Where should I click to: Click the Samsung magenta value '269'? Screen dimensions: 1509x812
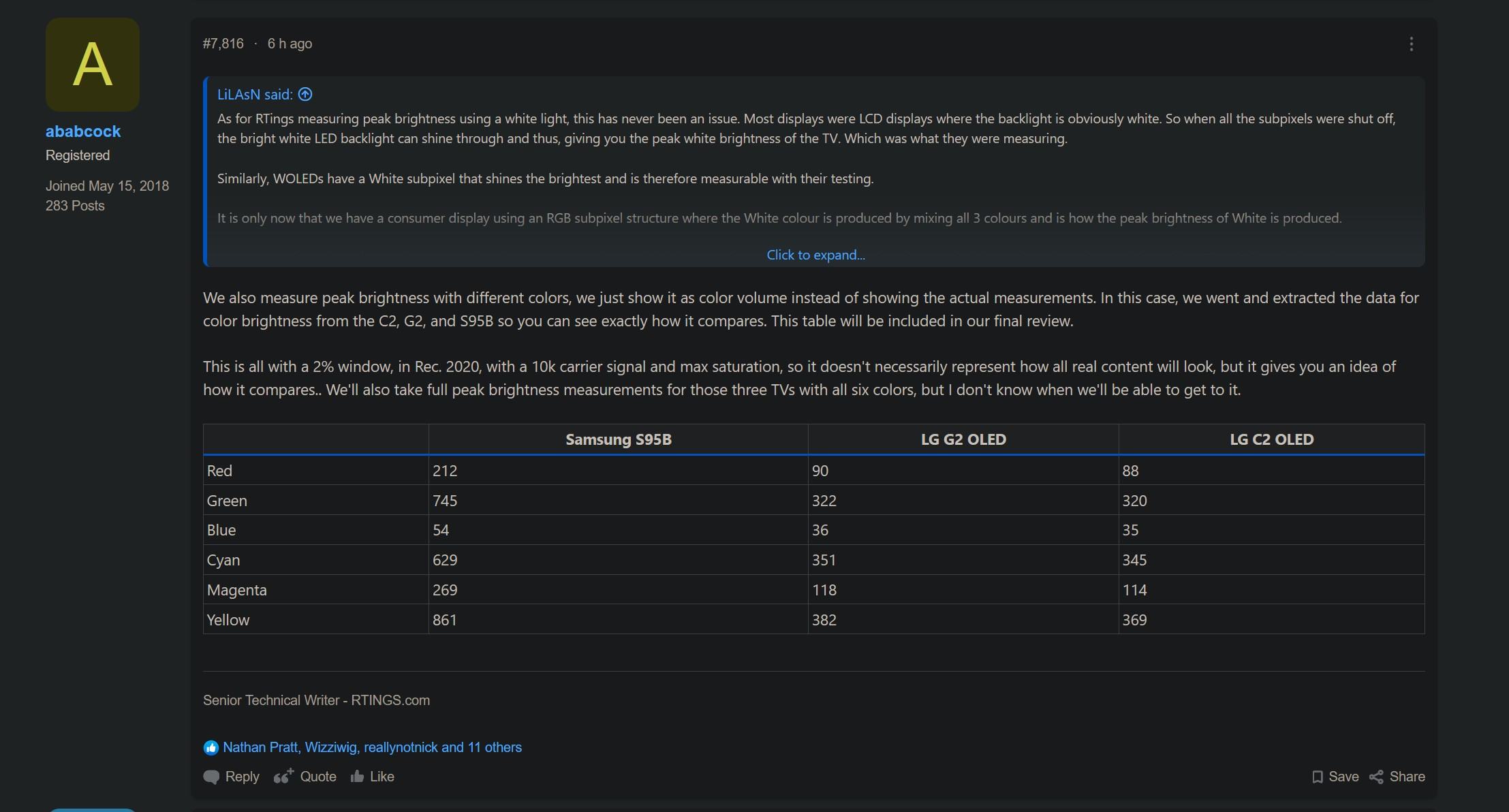click(x=445, y=590)
